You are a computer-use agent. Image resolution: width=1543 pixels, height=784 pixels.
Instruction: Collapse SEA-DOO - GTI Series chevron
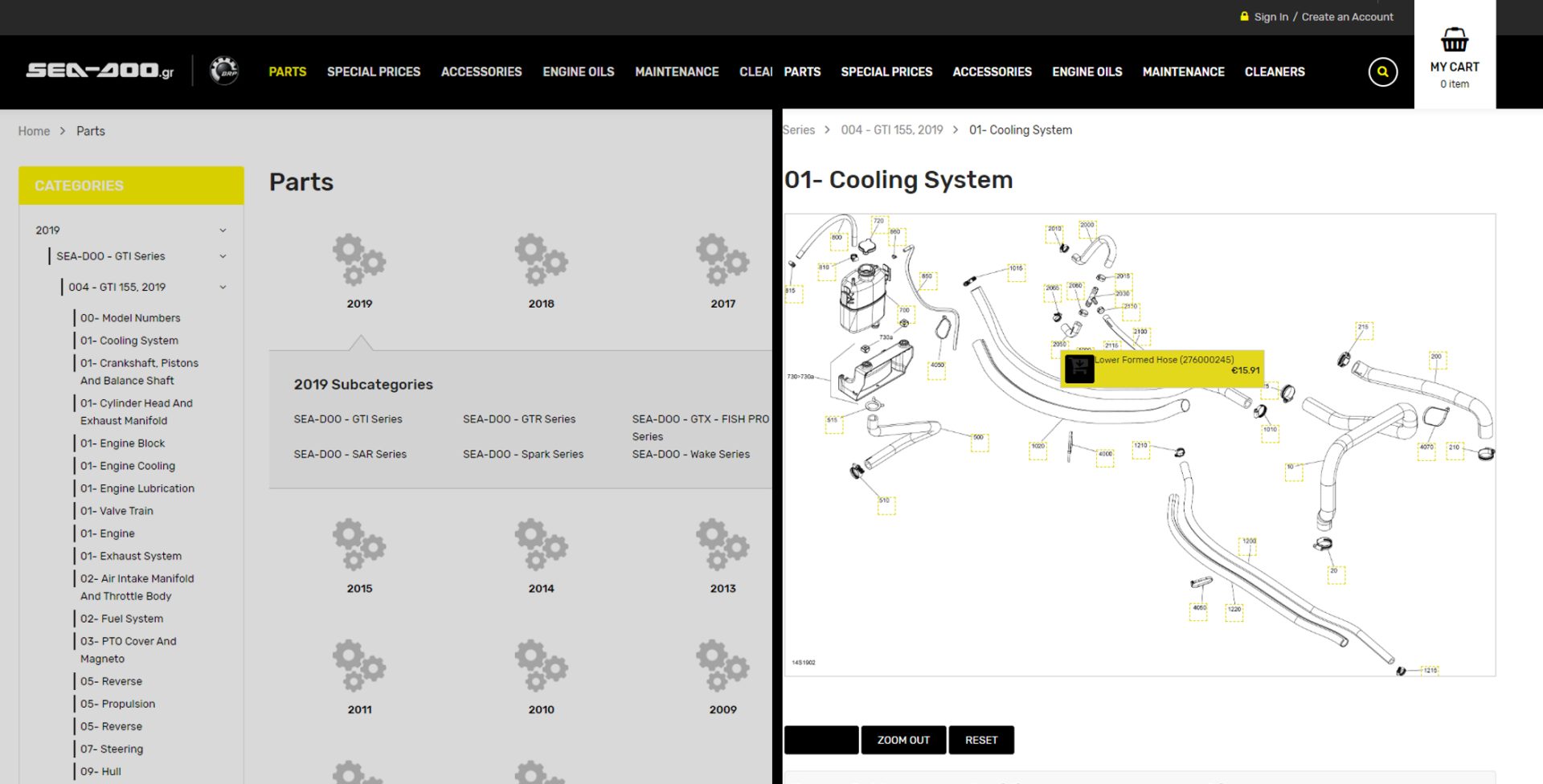(223, 256)
